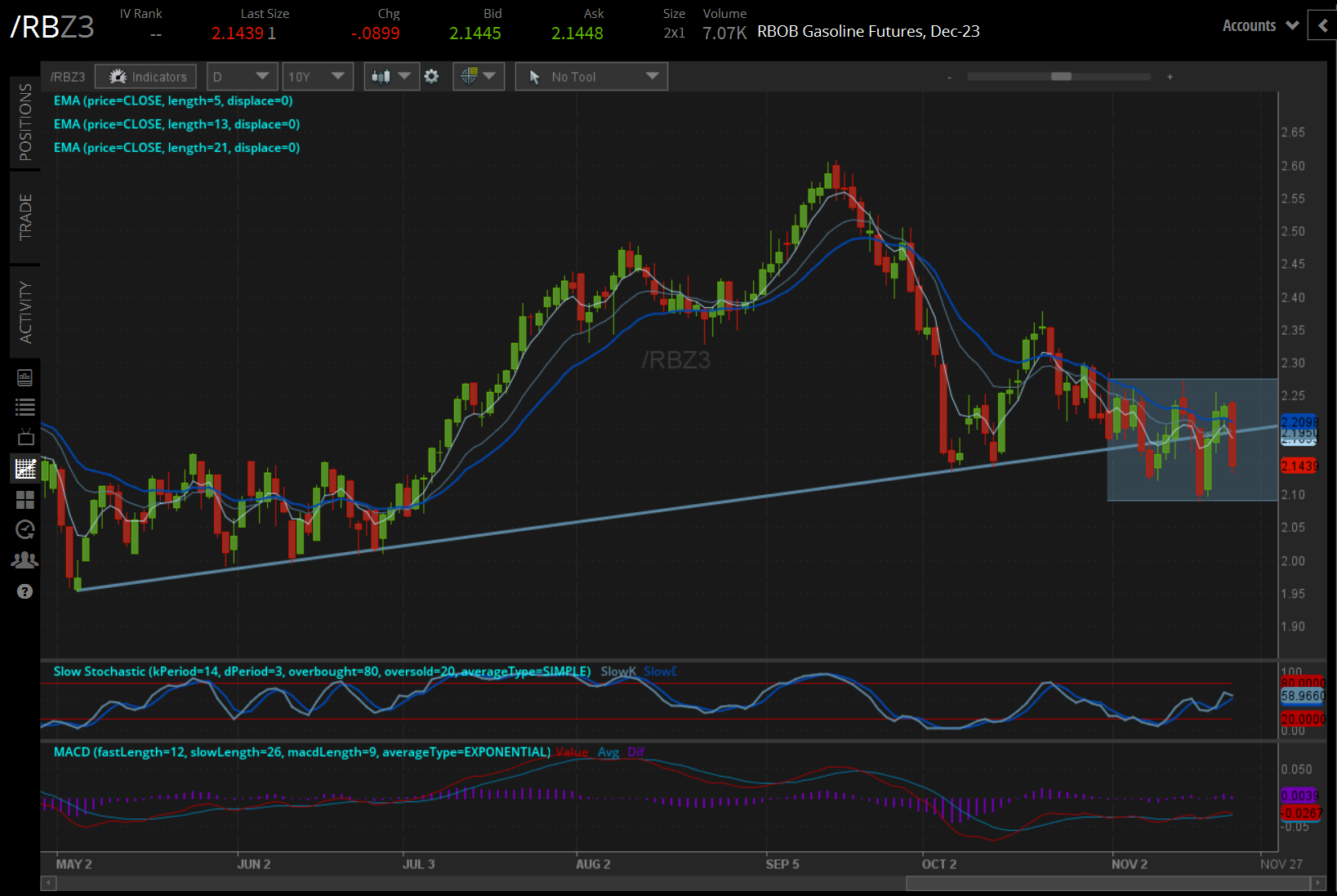
Task: Open the No Tool drawing dropdown
Action: [x=591, y=76]
